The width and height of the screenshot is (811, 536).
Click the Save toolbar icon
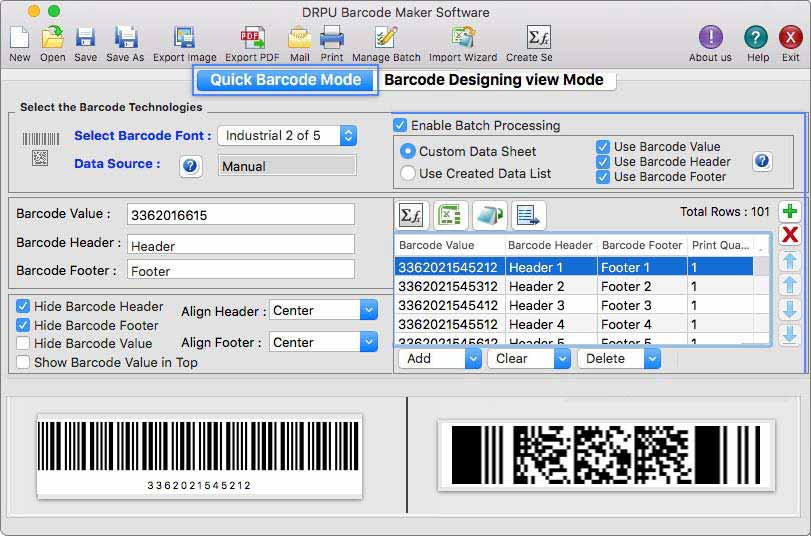[85, 38]
